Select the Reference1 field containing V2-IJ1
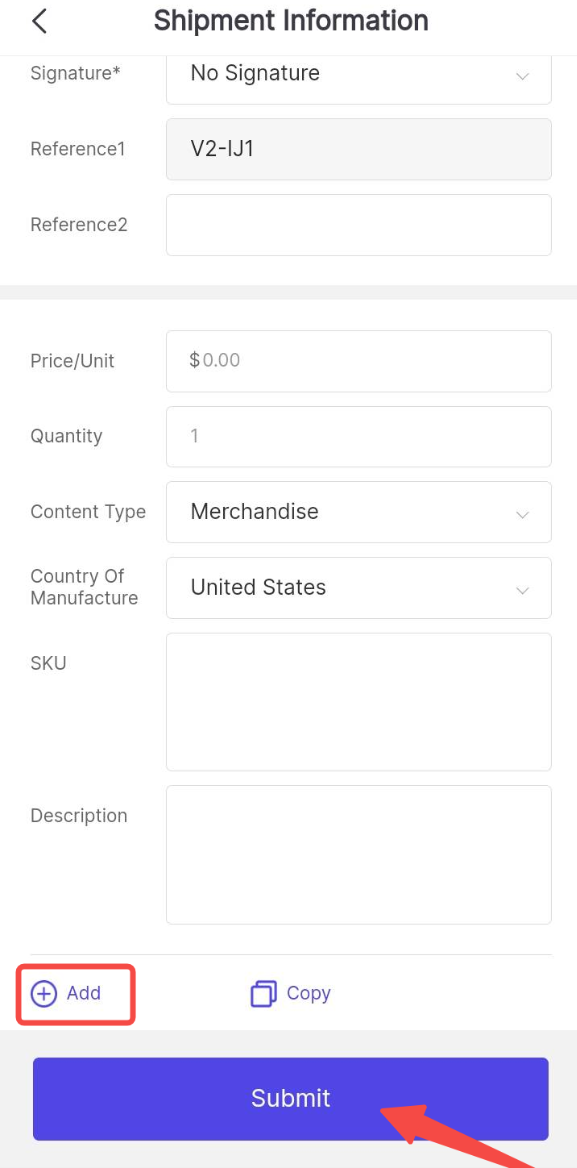This screenshot has height=1168, width=577. pyautogui.click(x=359, y=149)
